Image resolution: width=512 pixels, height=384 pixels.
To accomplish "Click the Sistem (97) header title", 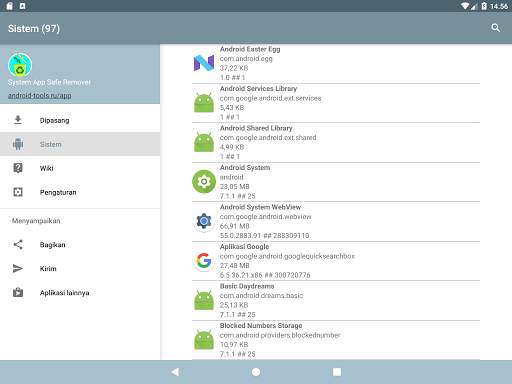I will (x=34, y=28).
